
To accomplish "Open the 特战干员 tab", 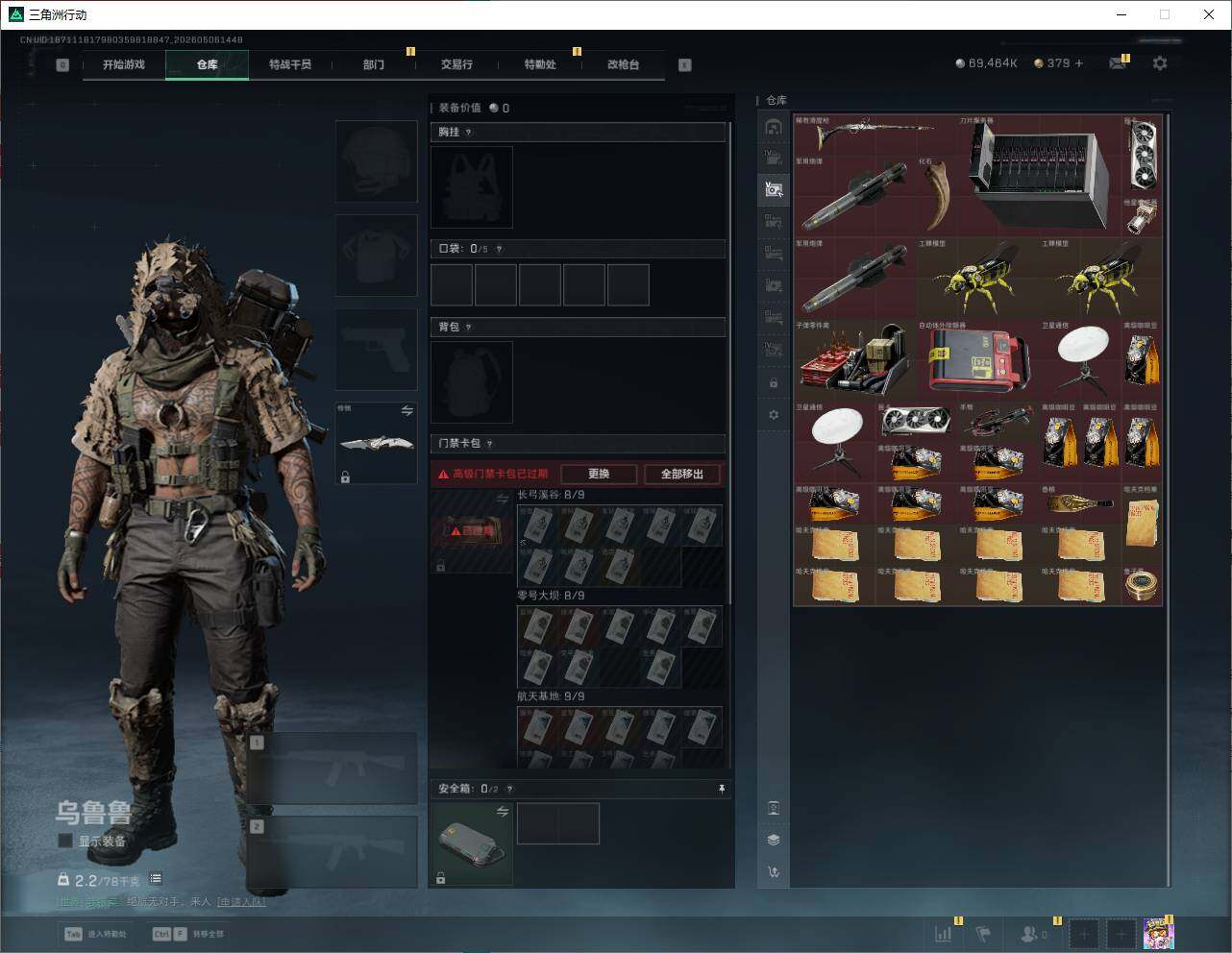I will click(x=290, y=64).
